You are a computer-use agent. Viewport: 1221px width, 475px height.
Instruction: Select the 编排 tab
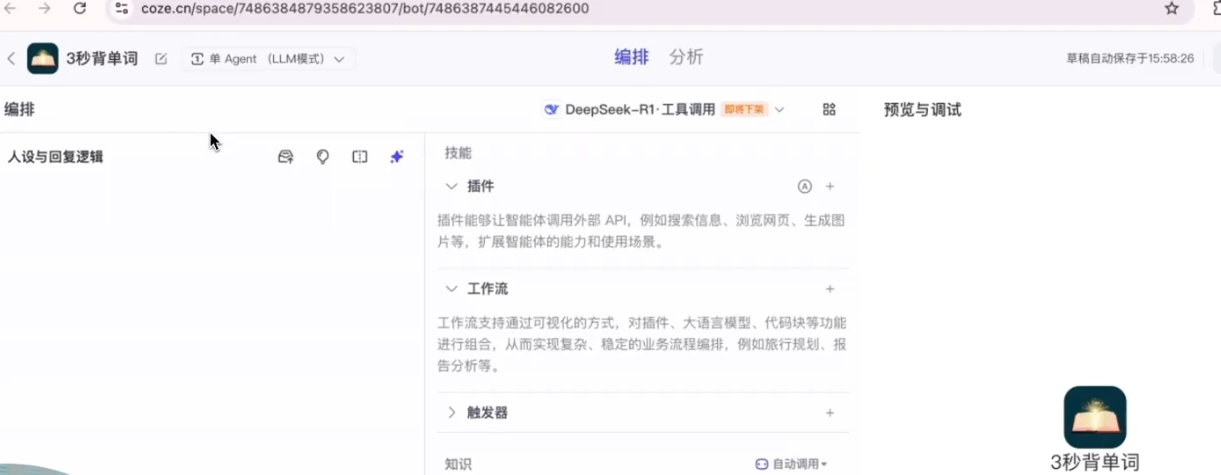click(631, 57)
